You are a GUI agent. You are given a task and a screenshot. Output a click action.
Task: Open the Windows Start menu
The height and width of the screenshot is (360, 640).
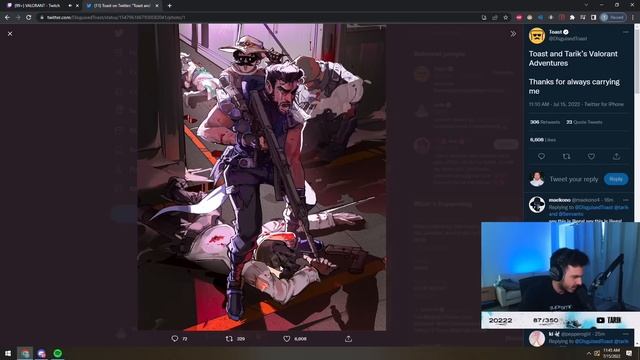pos(8,353)
